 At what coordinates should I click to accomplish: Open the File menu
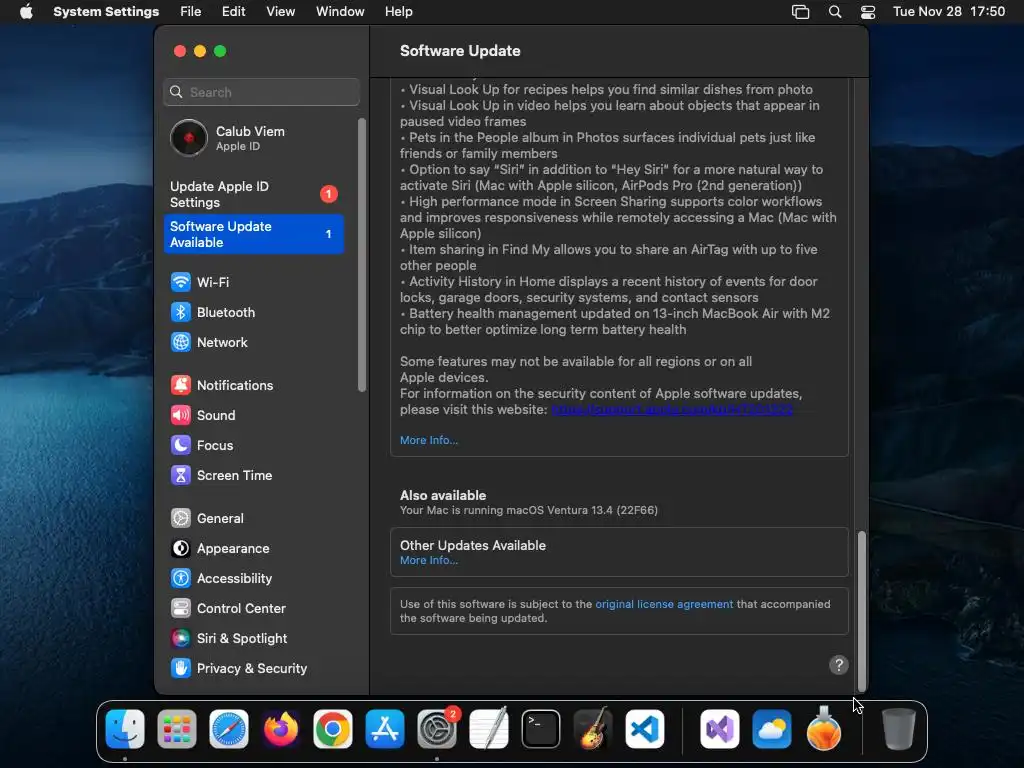click(191, 12)
